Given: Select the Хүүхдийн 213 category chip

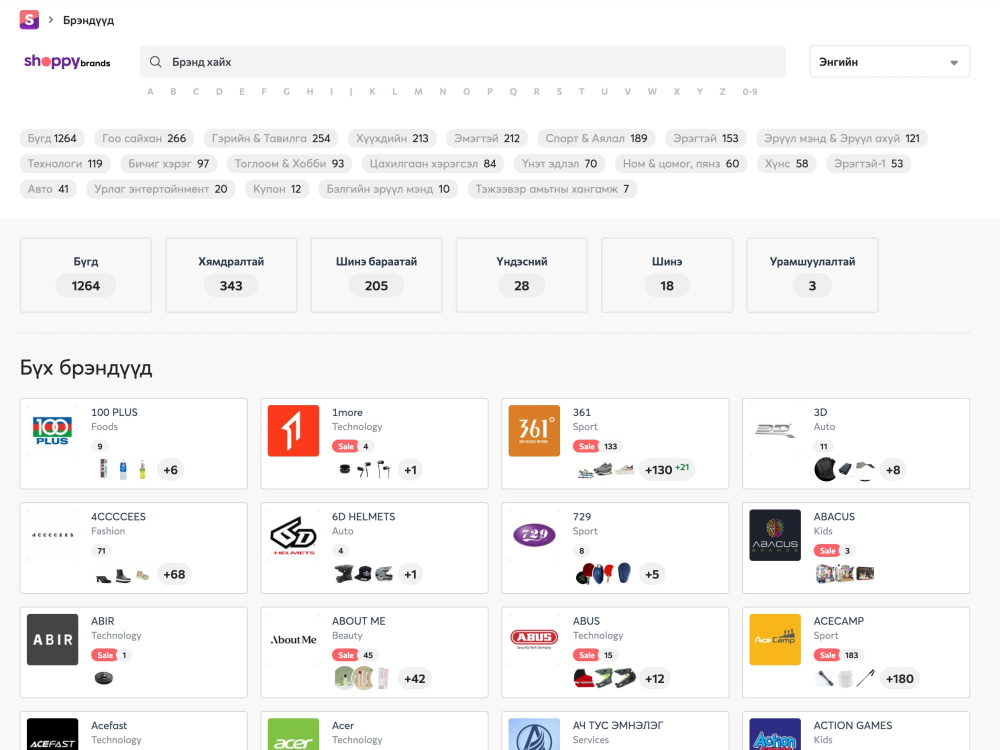Looking at the screenshot, I should [392, 138].
